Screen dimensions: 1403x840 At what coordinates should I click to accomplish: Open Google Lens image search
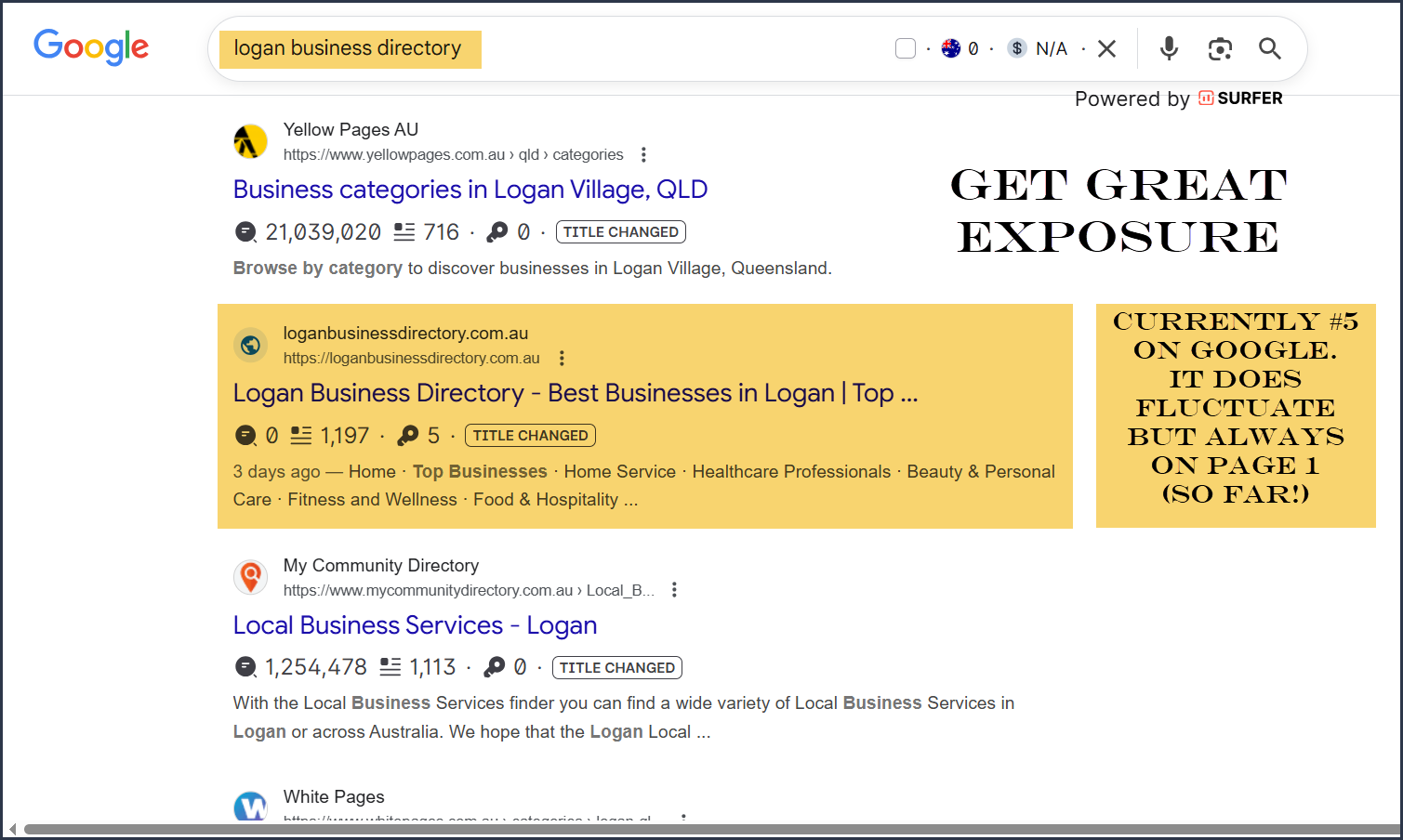1220,48
